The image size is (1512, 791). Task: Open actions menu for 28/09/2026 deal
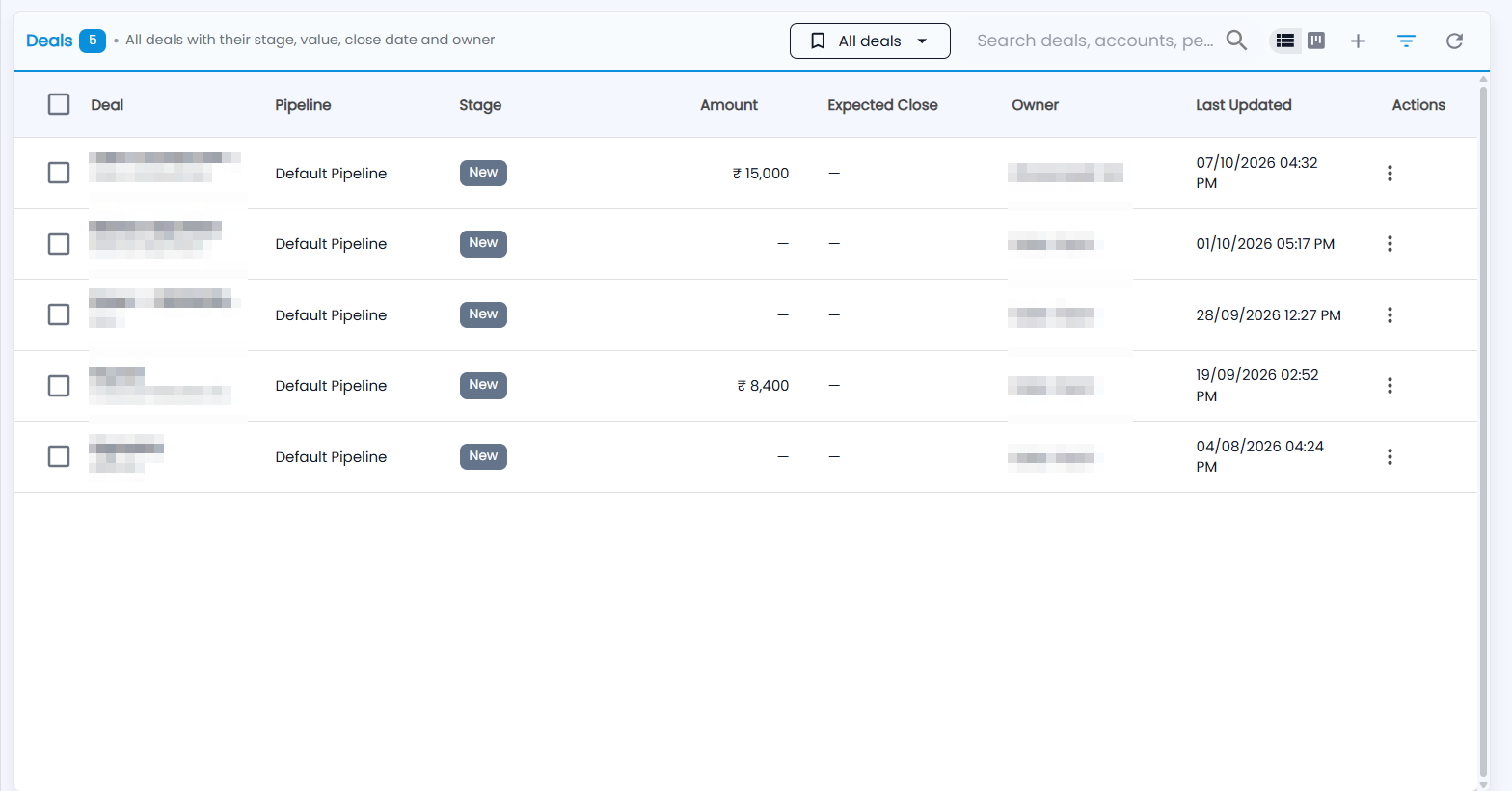pyautogui.click(x=1390, y=314)
